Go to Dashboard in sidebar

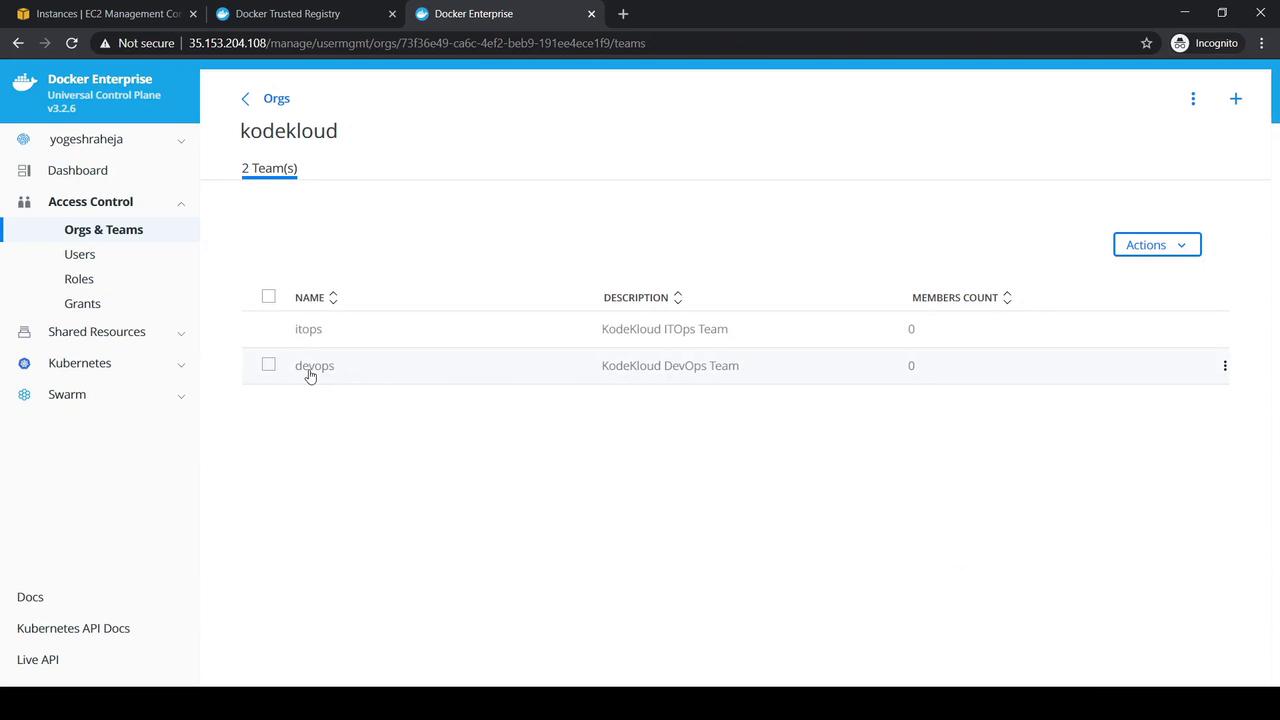pyautogui.click(x=78, y=171)
